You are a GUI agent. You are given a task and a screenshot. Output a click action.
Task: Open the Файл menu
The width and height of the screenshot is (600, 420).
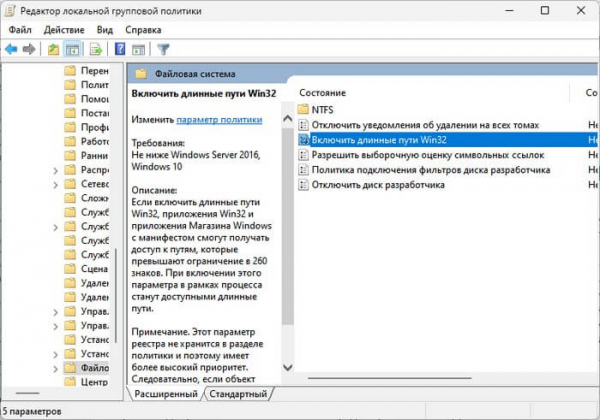[x=20, y=30]
